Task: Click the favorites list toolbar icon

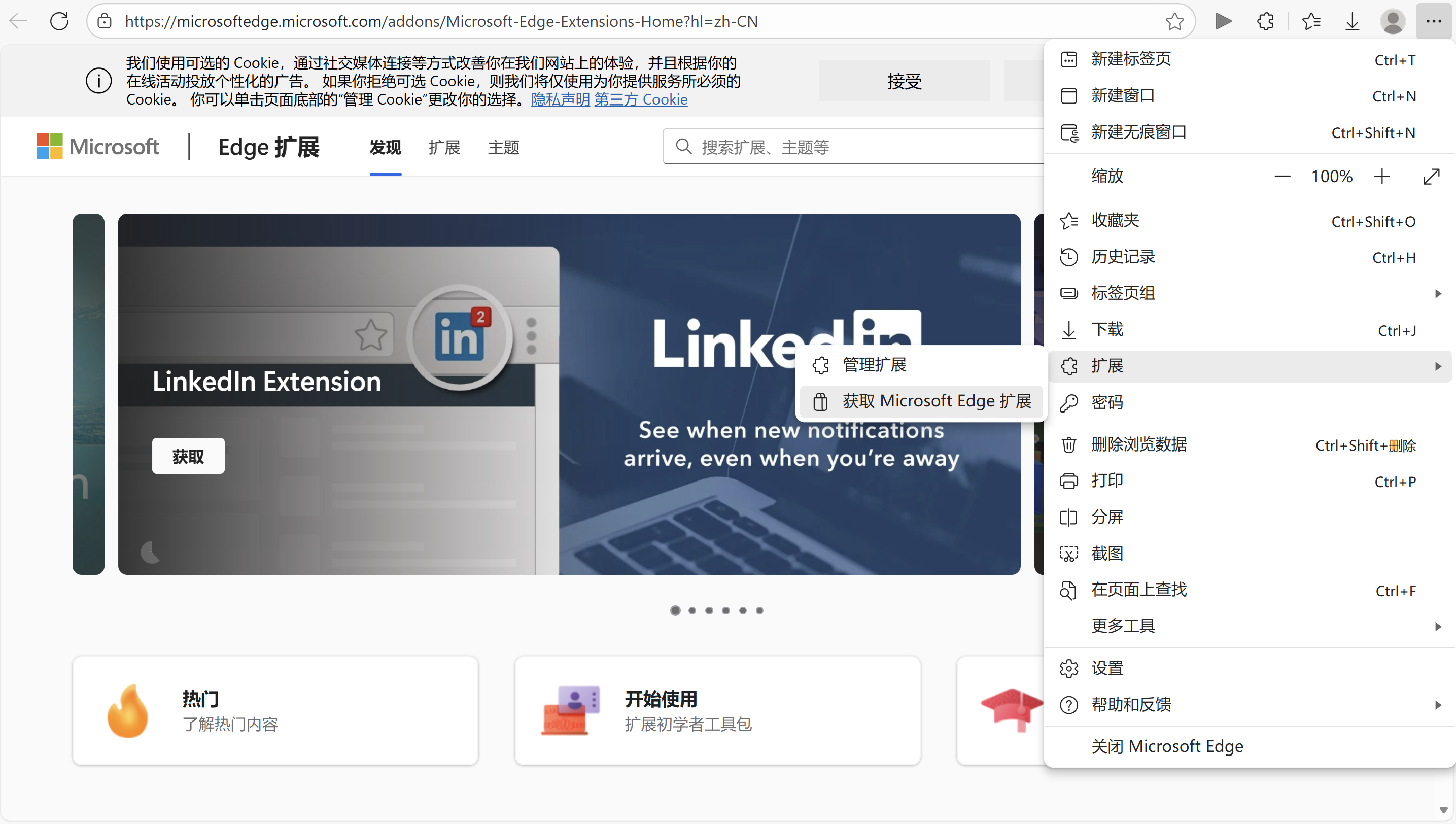Action: [x=1310, y=21]
